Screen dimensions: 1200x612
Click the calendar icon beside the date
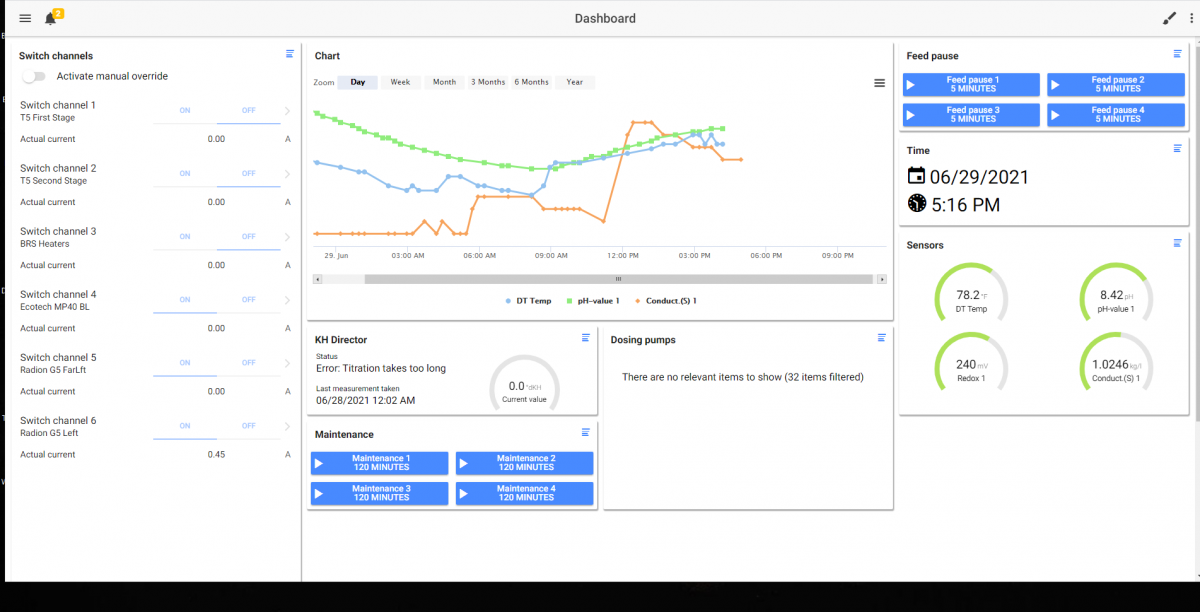pyautogui.click(x=916, y=176)
